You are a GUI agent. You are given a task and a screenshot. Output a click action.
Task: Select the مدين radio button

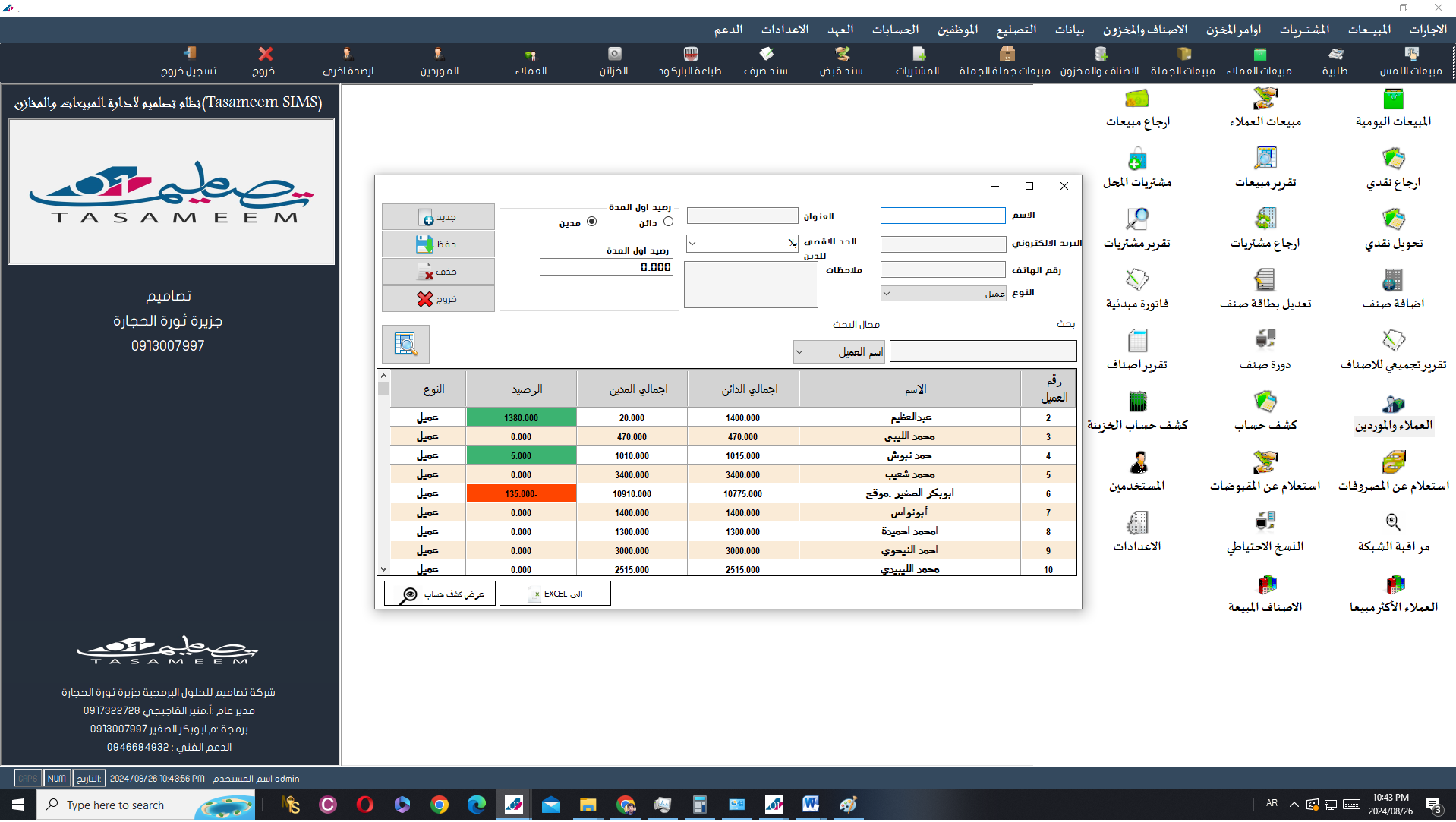pyautogui.click(x=592, y=222)
